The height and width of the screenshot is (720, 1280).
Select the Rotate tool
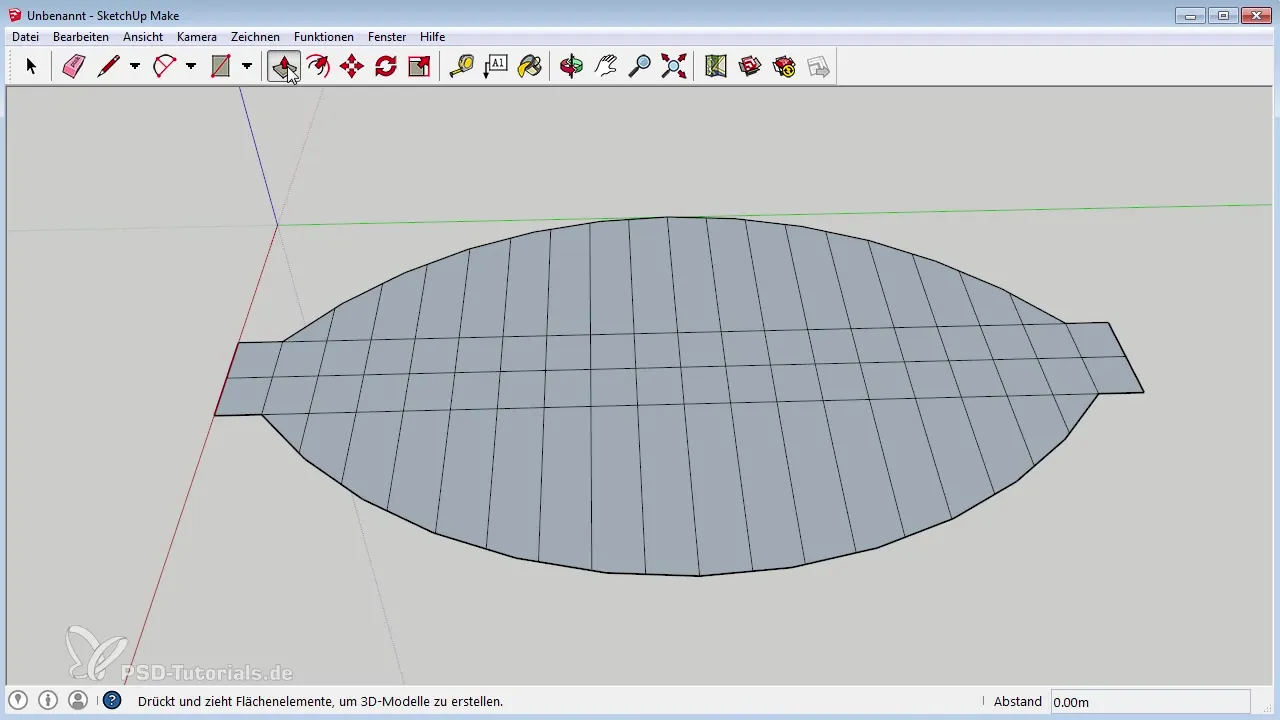tap(386, 66)
